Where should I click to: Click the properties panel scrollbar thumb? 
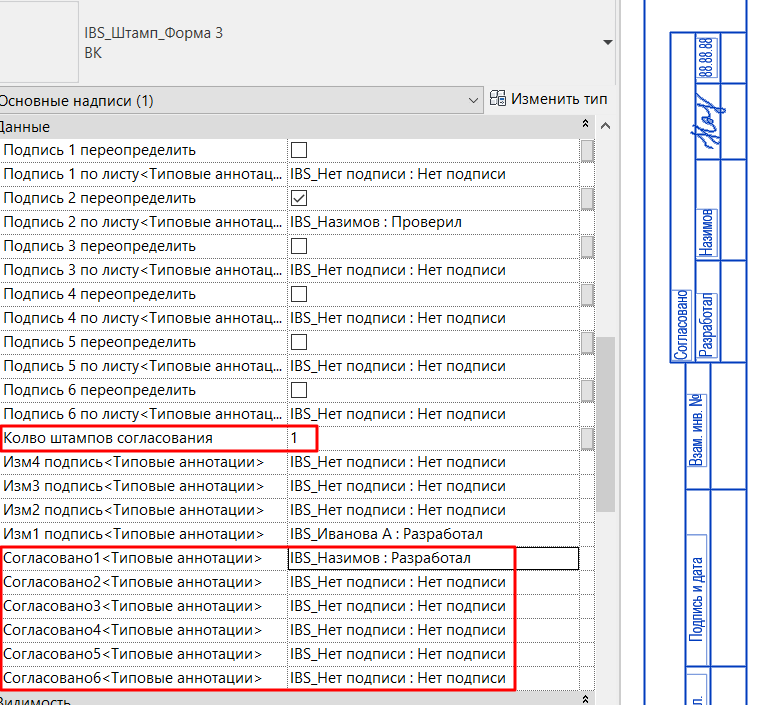coord(605,424)
